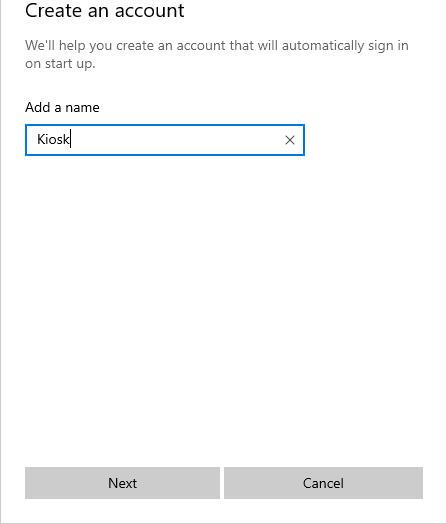Click the empty area of the name field
Image resolution: width=446 pixels, height=524 pixels.
click(177, 140)
